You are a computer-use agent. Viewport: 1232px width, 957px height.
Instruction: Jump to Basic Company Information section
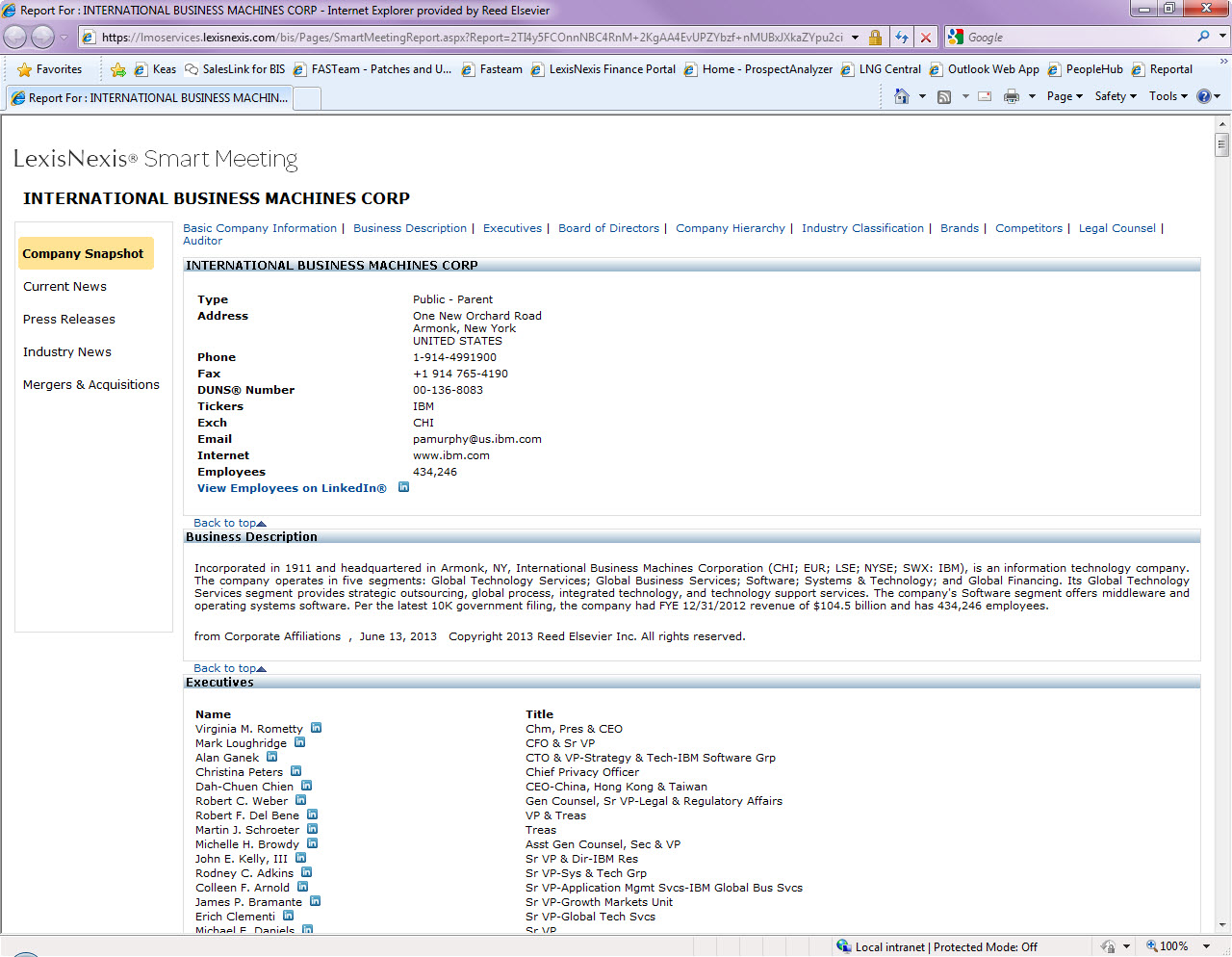click(260, 228)
